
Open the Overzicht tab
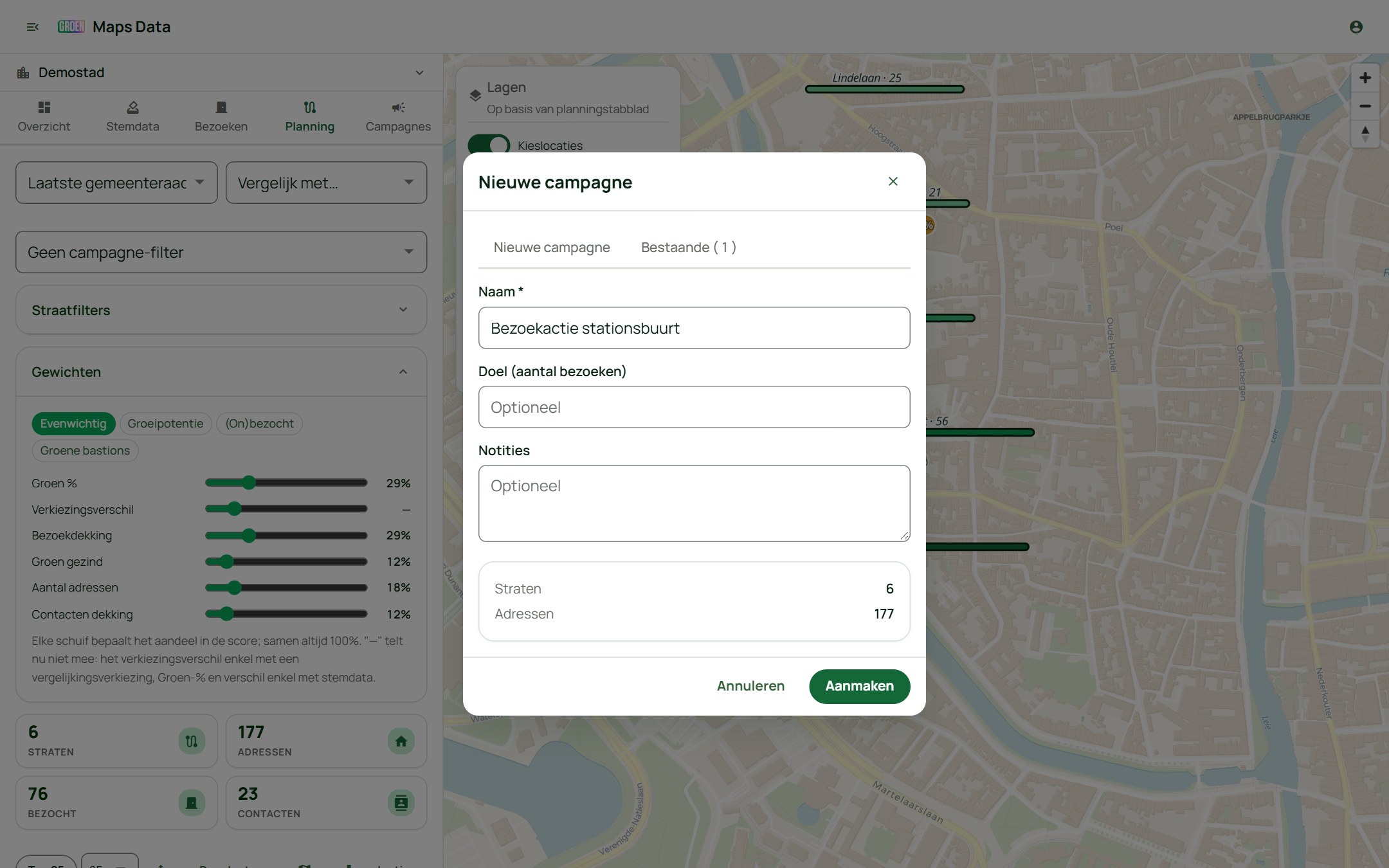44,117
